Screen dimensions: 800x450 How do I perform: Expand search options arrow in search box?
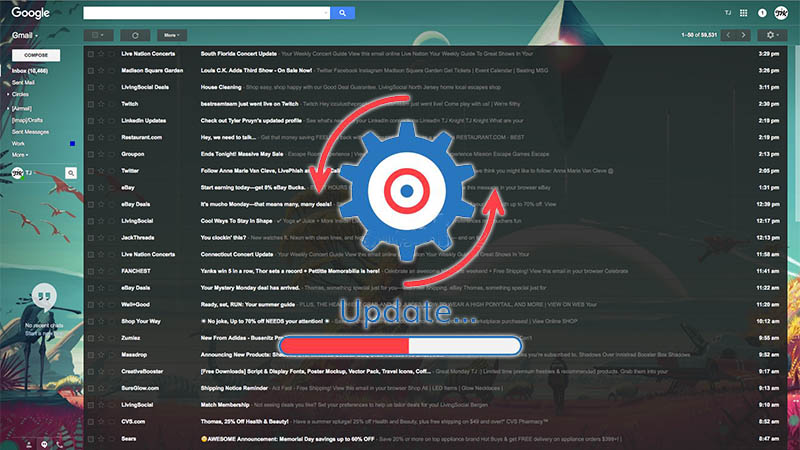tap(326, 13)
